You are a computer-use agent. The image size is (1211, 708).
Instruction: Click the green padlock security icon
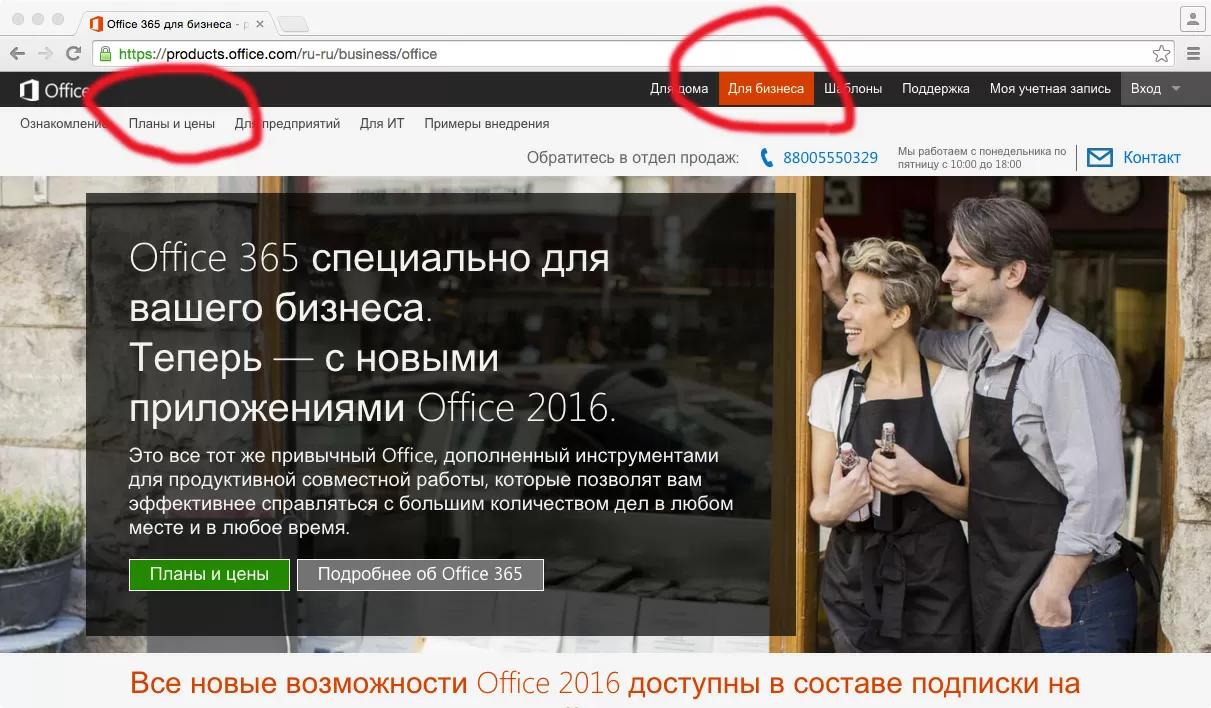(x=105, y=54)
